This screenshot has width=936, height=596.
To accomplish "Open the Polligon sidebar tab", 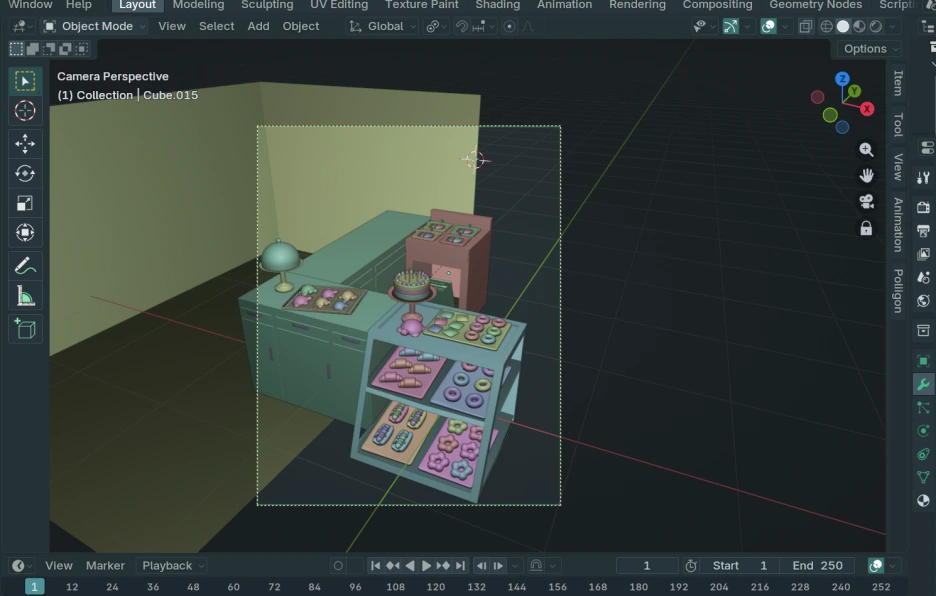I will coord(898,291).
